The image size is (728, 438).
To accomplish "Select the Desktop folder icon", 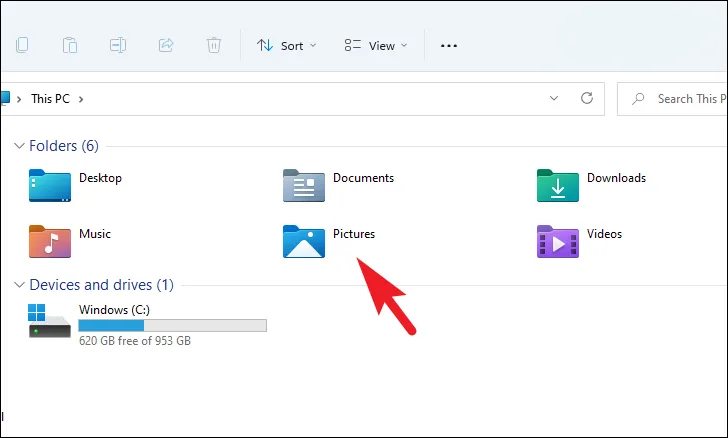I will pos(50,185).
